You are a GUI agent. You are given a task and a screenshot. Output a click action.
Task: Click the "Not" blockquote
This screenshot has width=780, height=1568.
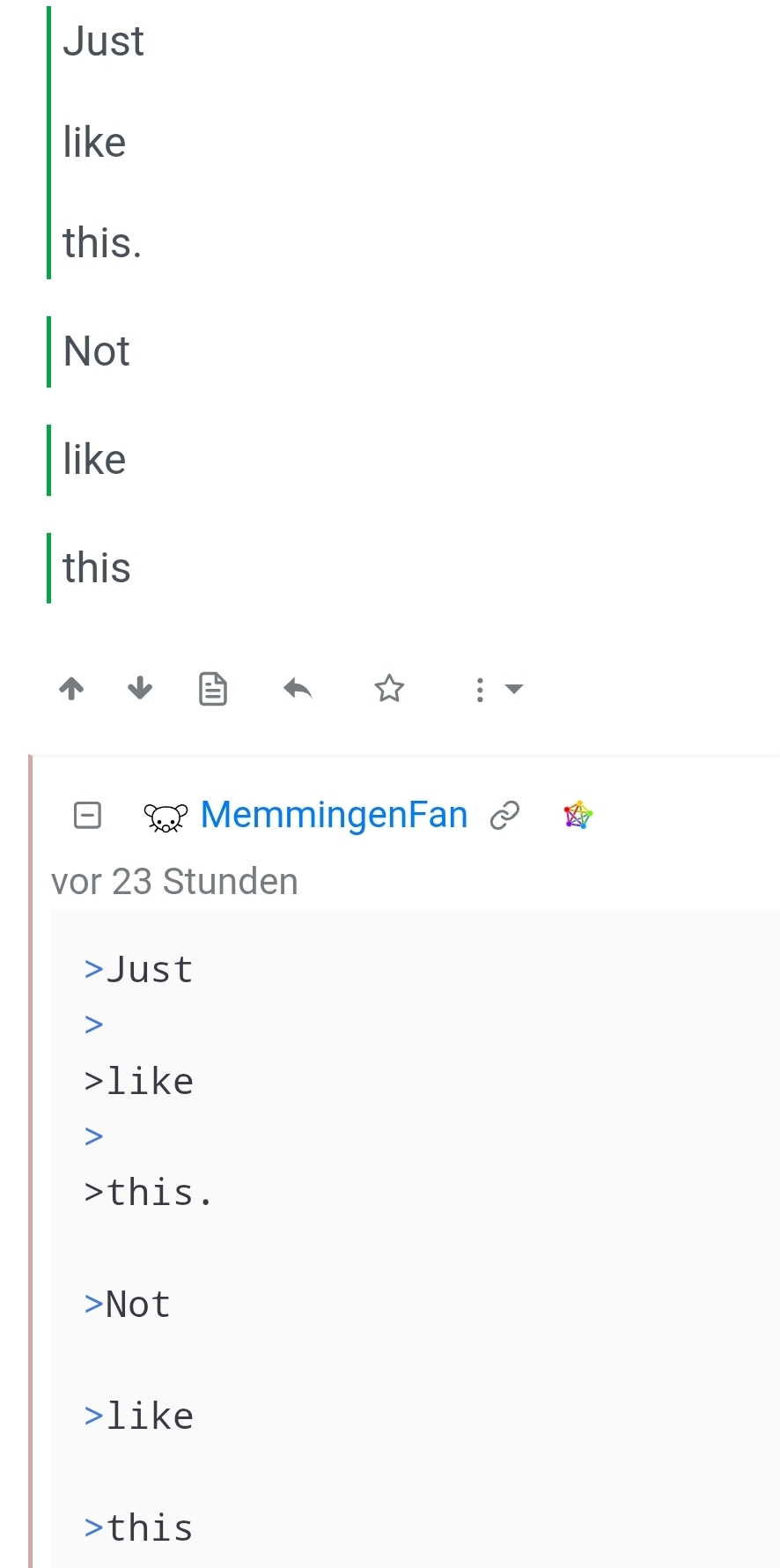(97, 351)
